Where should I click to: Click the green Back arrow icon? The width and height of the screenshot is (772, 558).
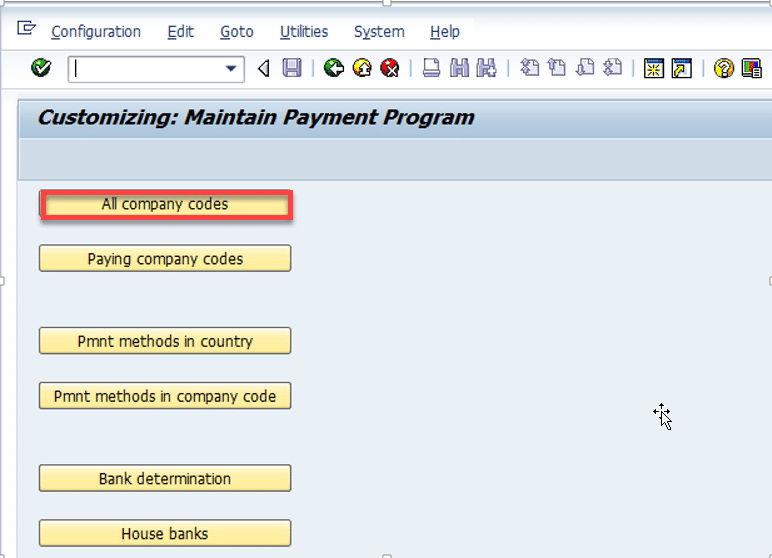point(333,68)
